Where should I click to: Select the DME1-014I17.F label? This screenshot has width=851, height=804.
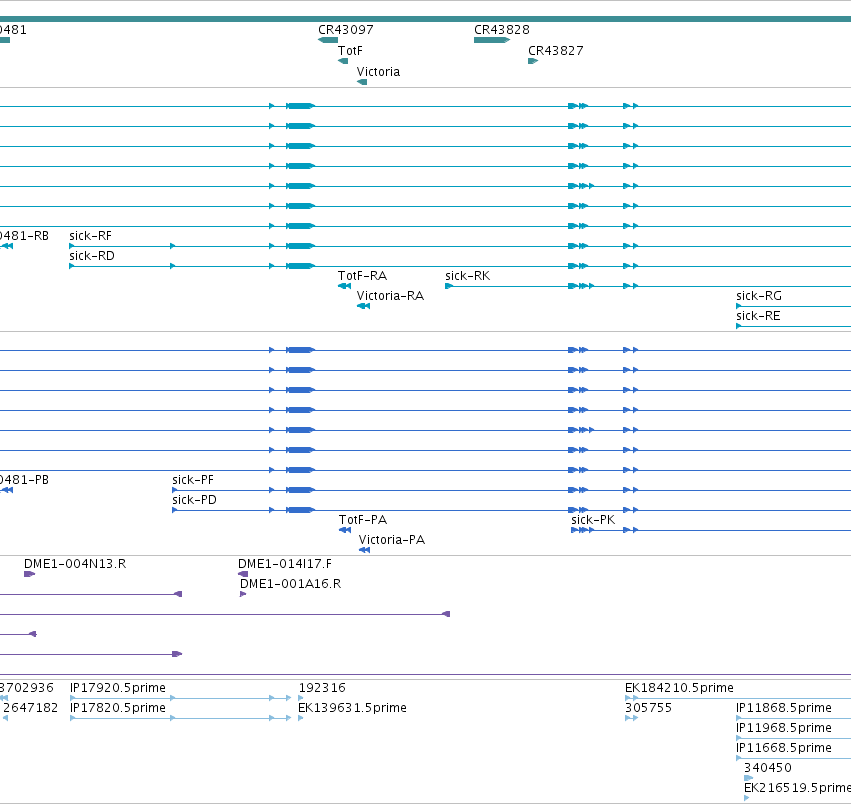tap(285, 565)
